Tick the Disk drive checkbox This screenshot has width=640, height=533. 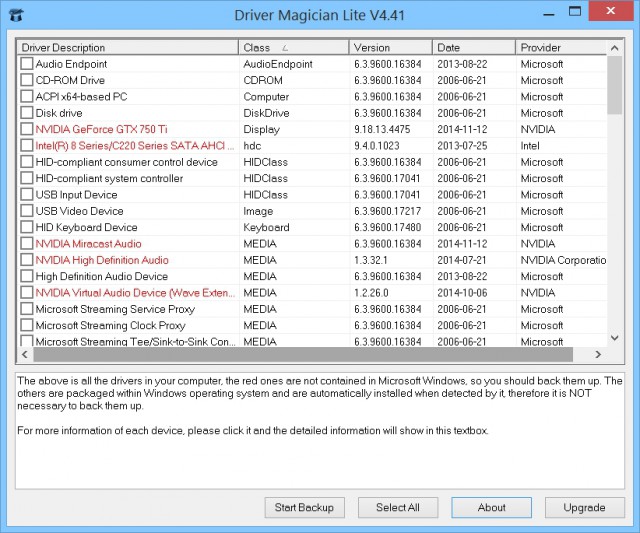pyautogui.click(x=27, y=113)
